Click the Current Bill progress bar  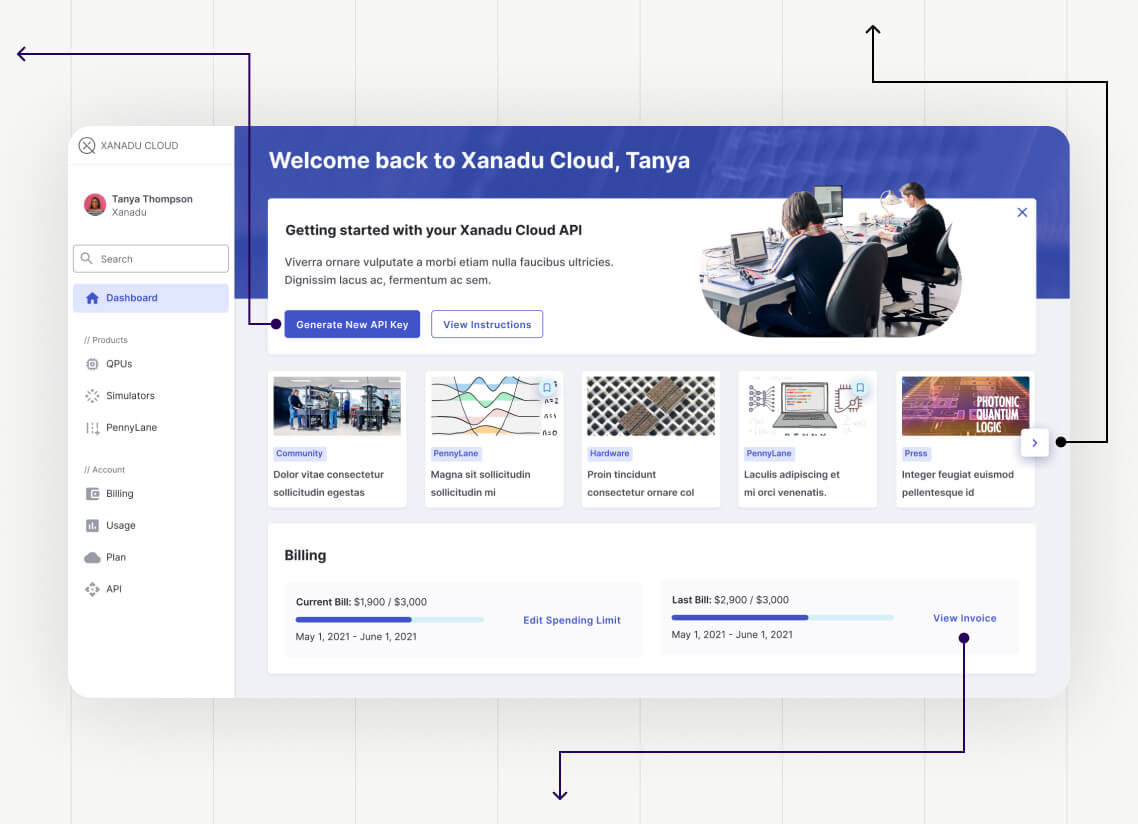coord(390,620)
